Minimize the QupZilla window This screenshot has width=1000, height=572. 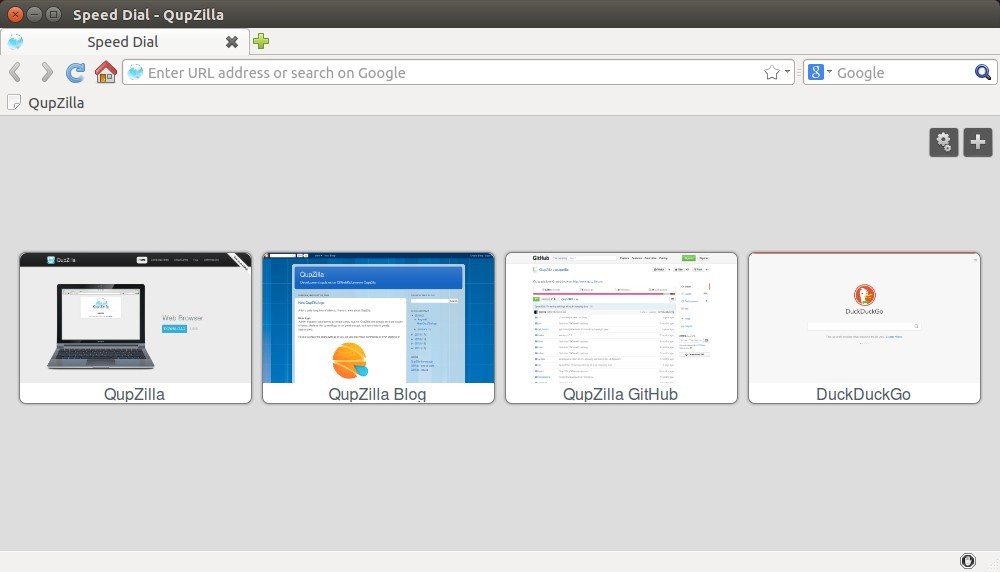coord(34,14)
